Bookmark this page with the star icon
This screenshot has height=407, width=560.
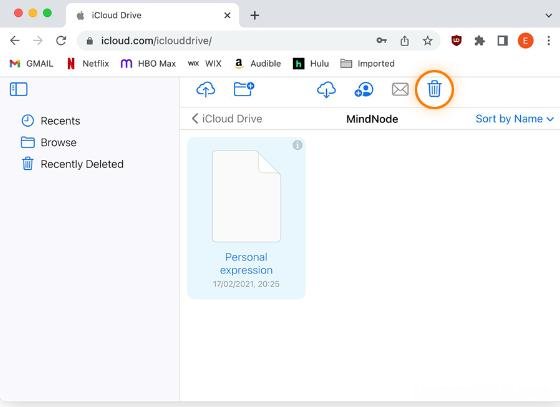click(x=428, y=41)
